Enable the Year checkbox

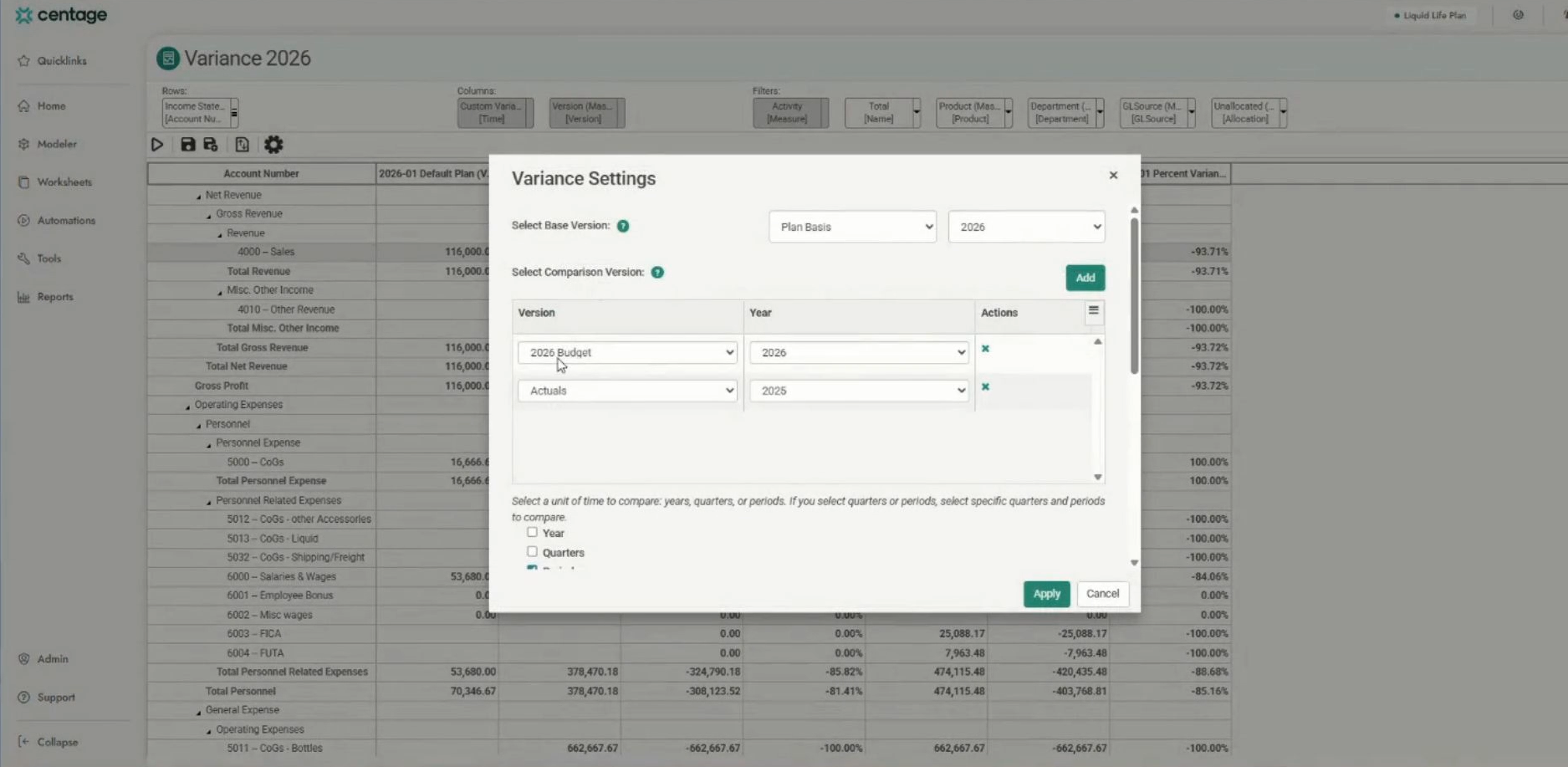coord(532,532)
